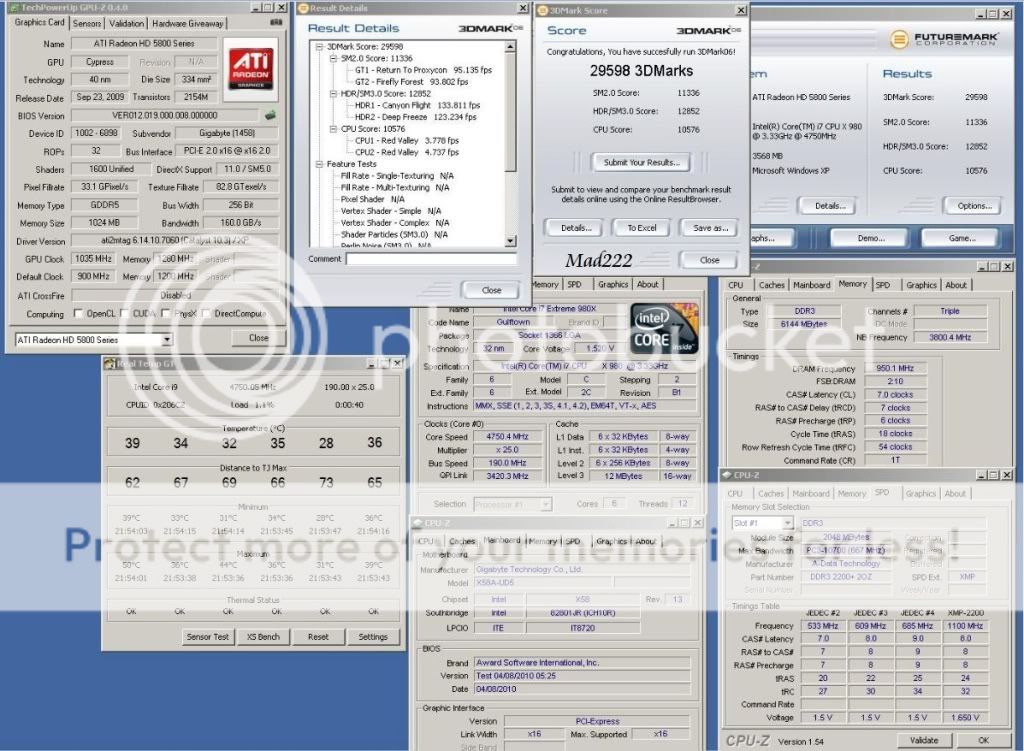Close the GPU-Z window with Close button

pyautogui.click(x=259, y=338)
